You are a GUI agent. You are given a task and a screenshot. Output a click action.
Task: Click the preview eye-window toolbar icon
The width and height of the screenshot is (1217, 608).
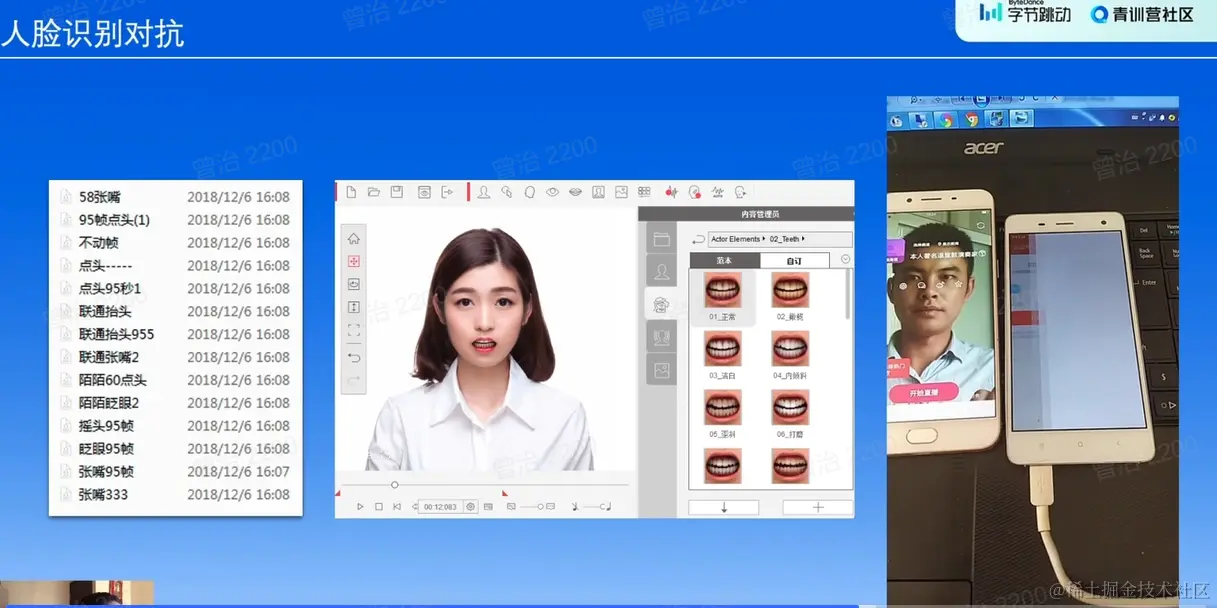point(424,191)
